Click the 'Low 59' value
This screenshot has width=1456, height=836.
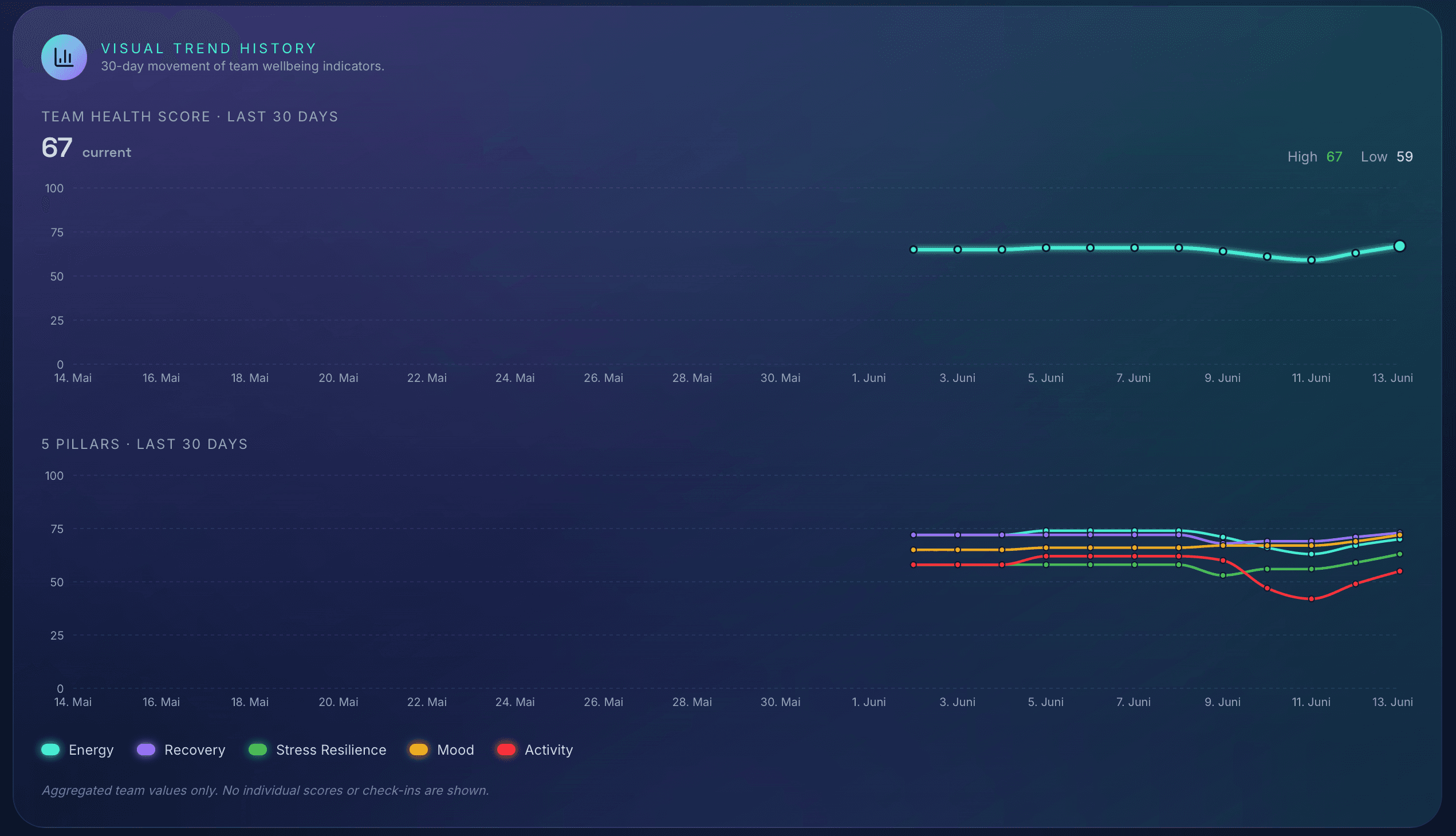click(x=1387, y=157)
